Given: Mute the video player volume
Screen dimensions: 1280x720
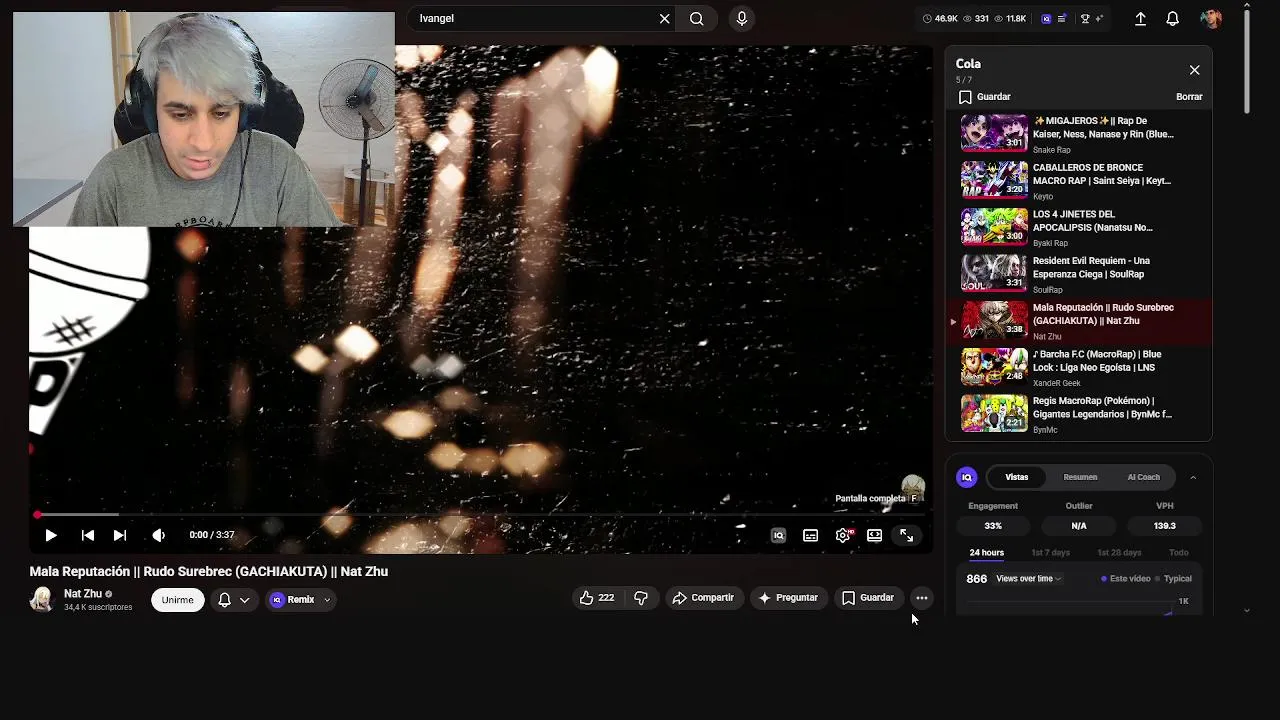Looking at the screenshot, I should (x=158, y=535).
